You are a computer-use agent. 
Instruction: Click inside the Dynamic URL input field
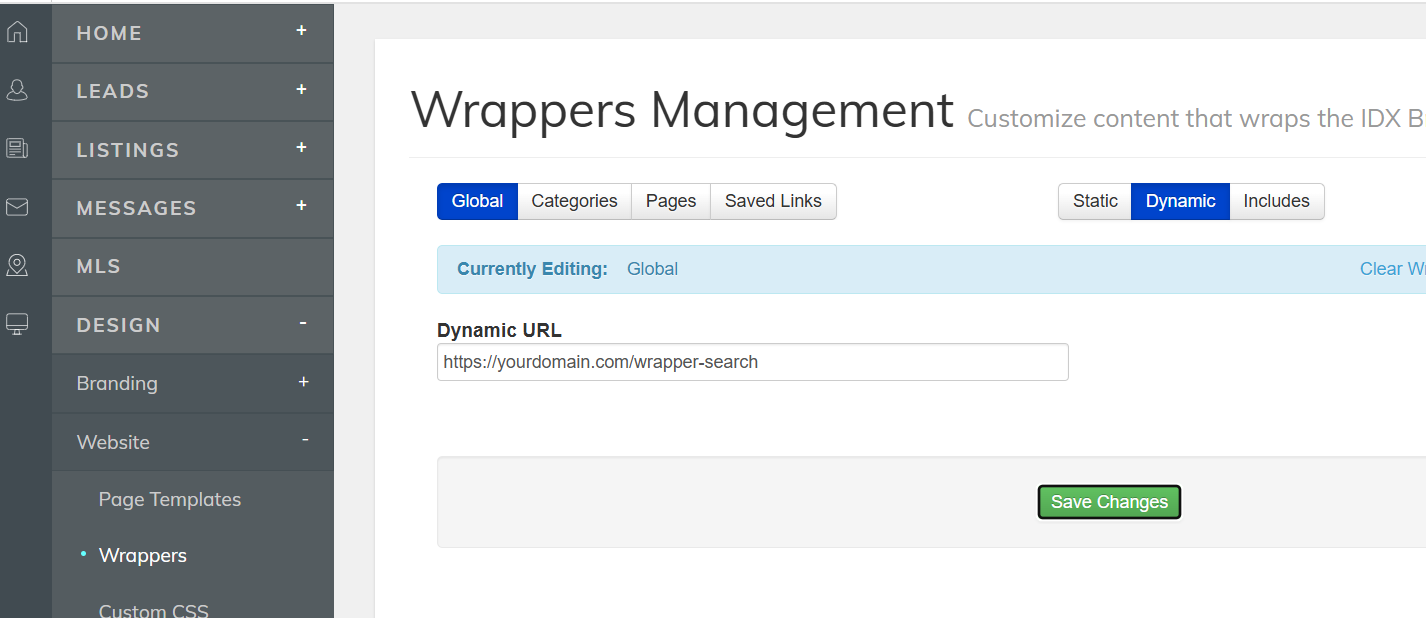tap(752, 362)
